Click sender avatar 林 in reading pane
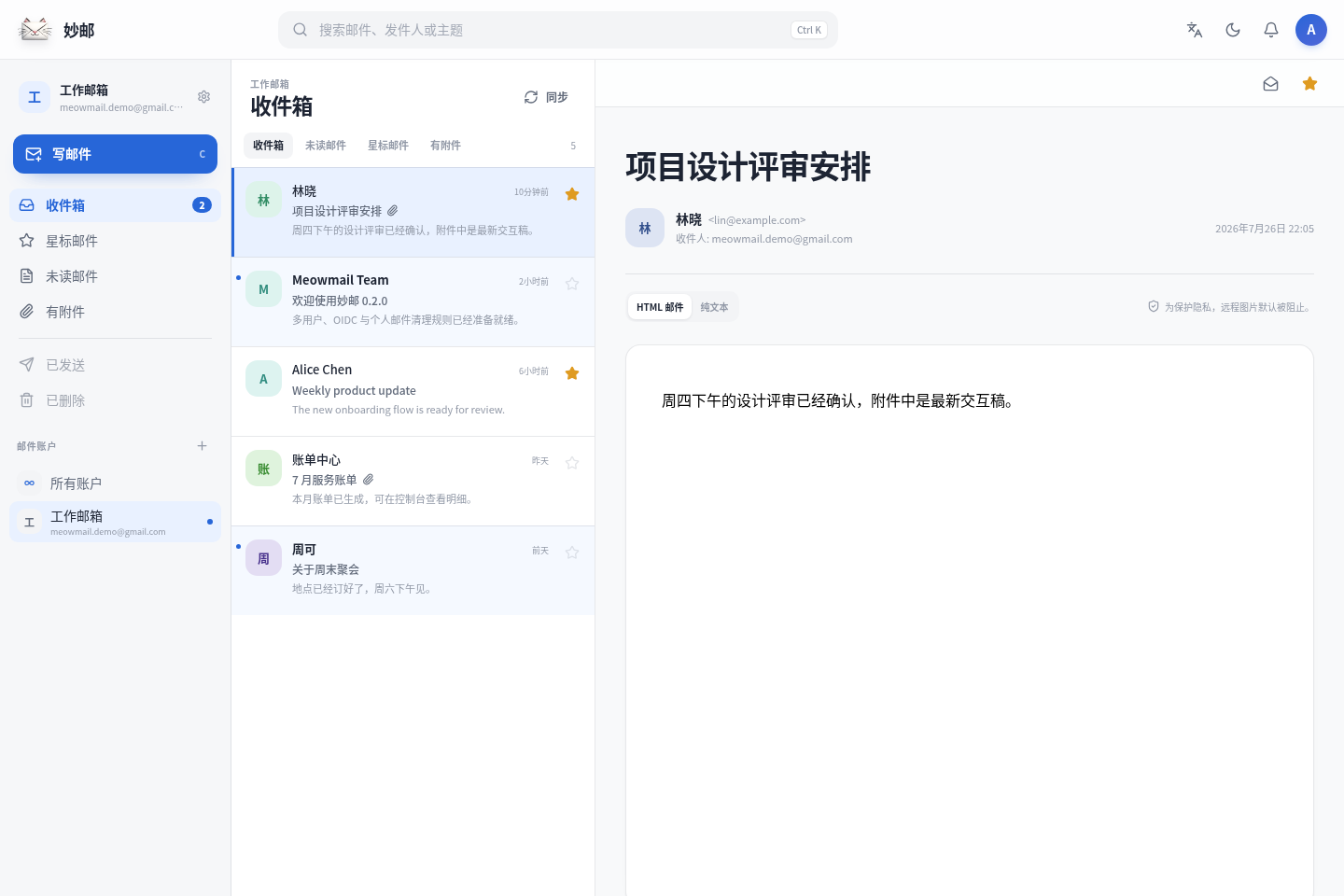The height and width of the screenshot is (896, 1344). pos(645,228)
